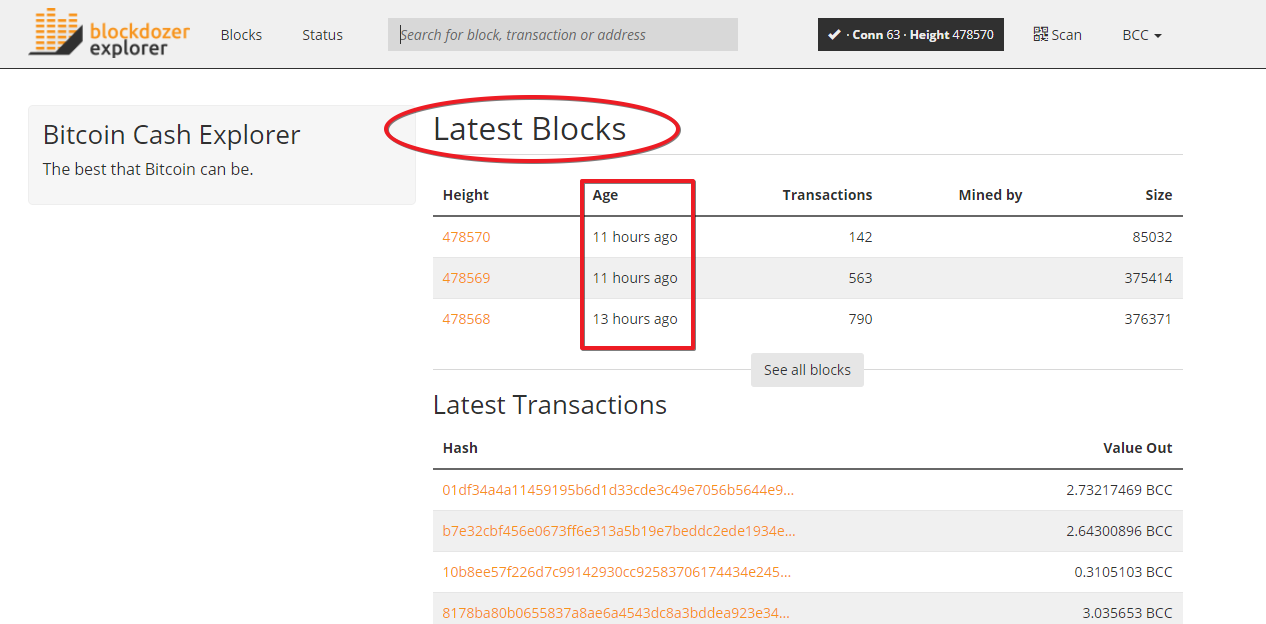Screen dimensions: 1266x624
Task: Click 'The best that Bitcoin can be.' text
Action: tap(148, 169)
